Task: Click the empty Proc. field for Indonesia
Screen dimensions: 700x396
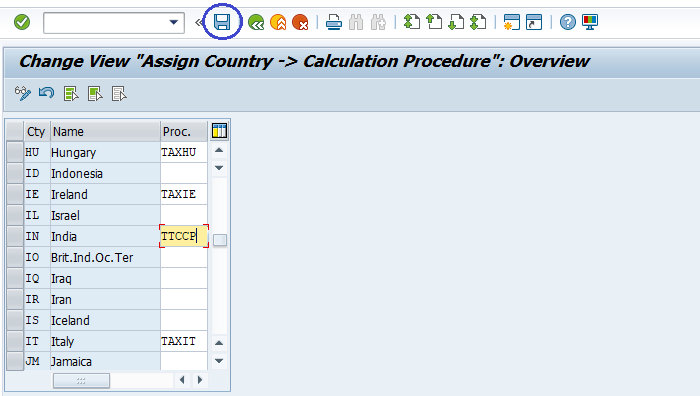Action: pyautogui.click(x=184, y=173)
